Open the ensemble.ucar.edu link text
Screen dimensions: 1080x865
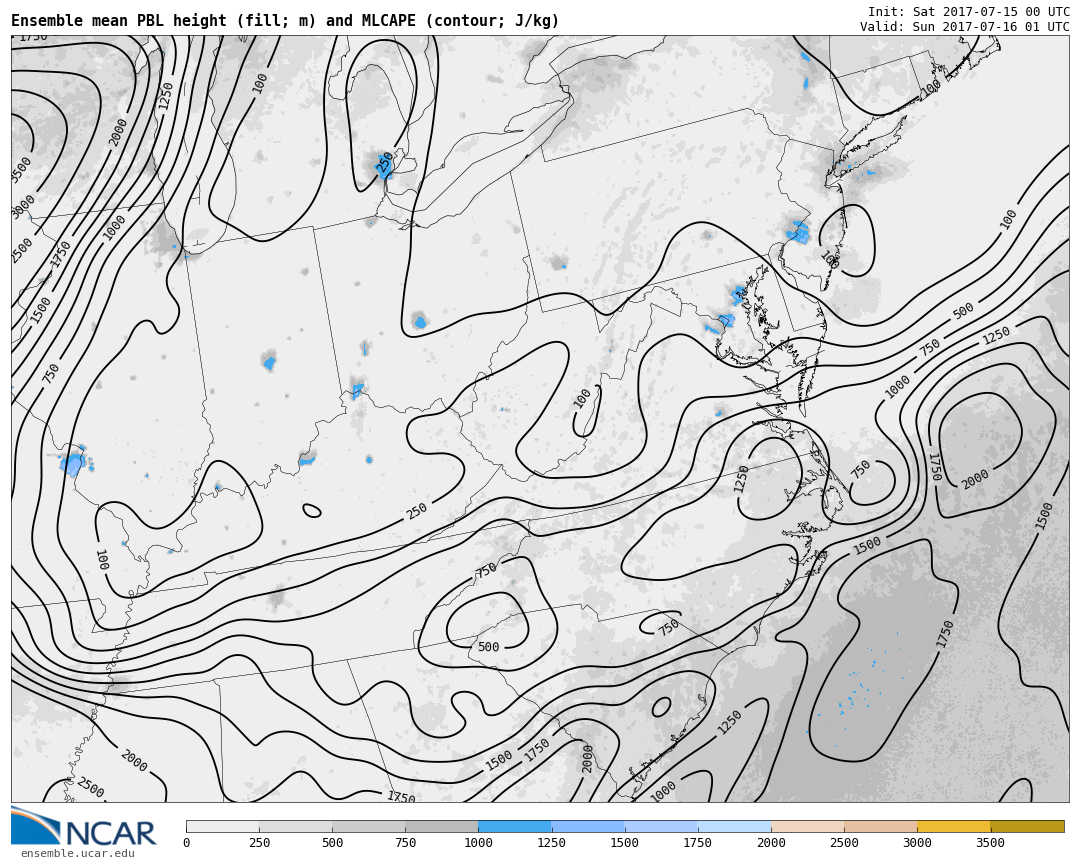point(77,854)
